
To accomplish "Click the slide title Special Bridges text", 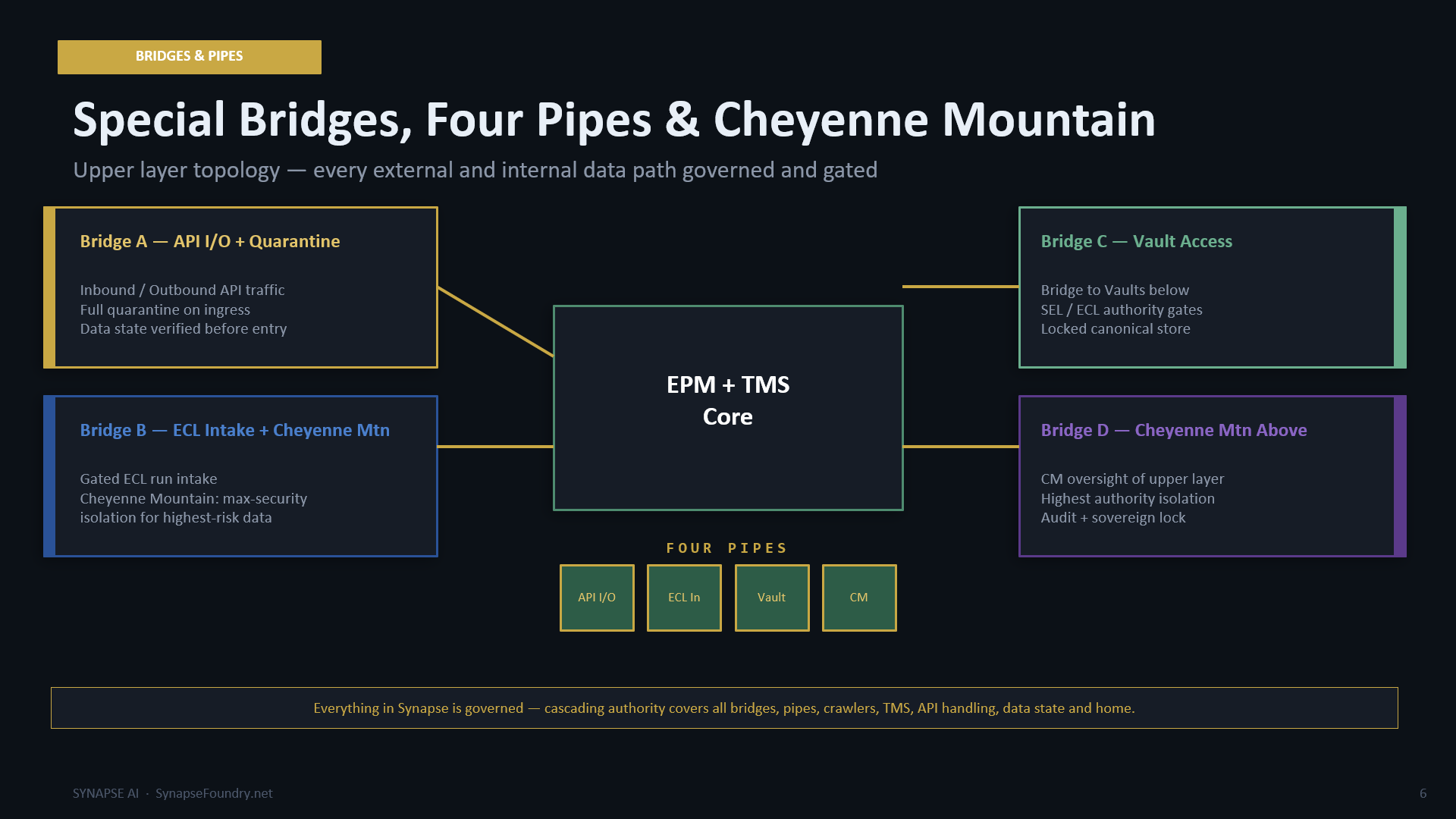I will pos(242,120).
